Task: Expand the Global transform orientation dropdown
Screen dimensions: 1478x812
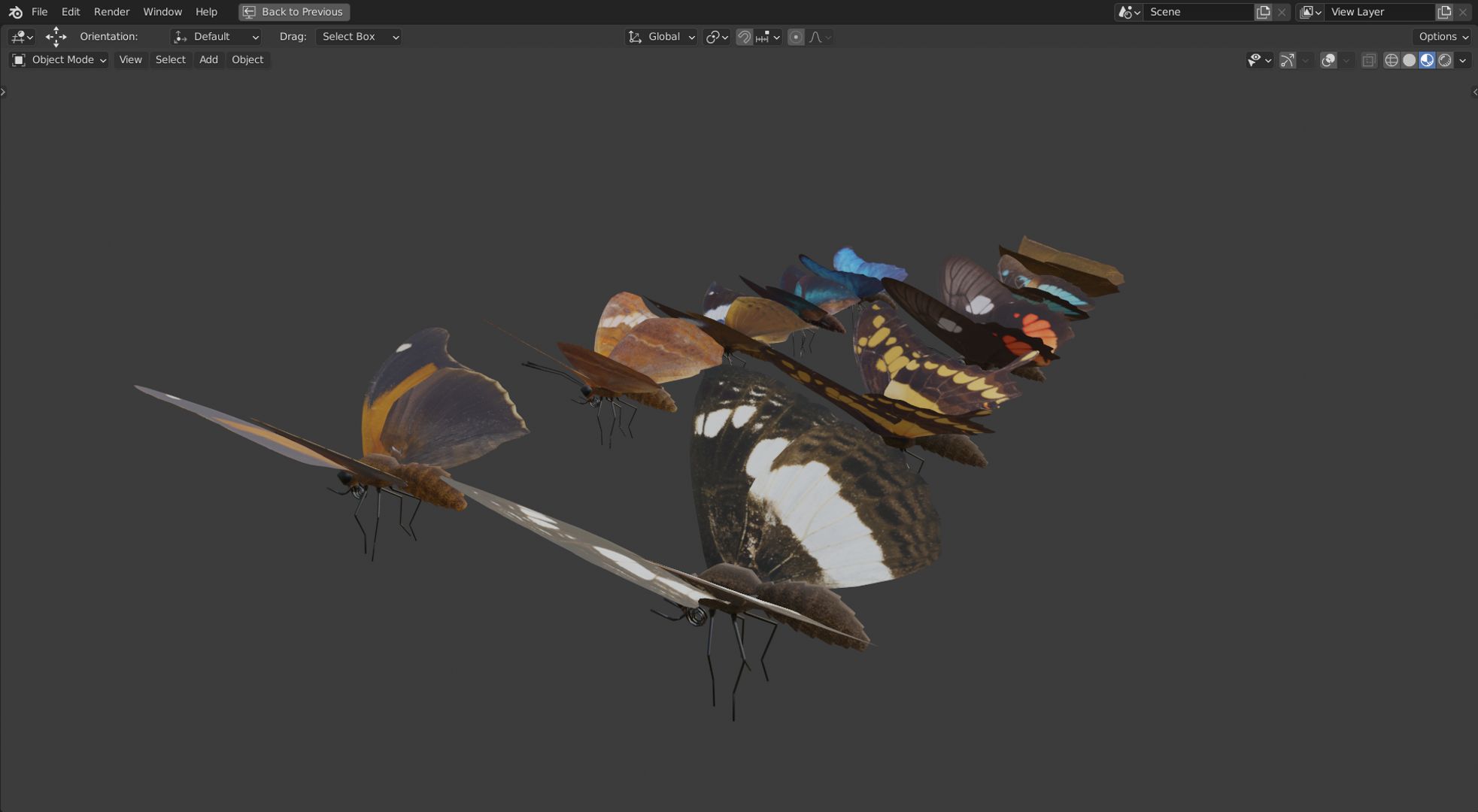Action: 661,37
